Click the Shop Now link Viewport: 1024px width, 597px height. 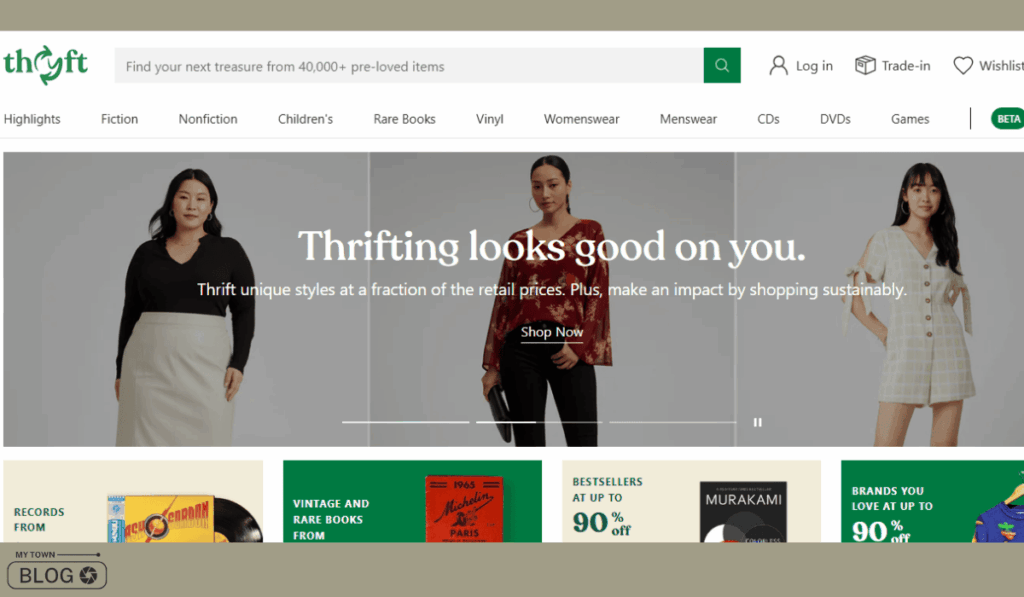pyautogui.click(x=552, y=332)
